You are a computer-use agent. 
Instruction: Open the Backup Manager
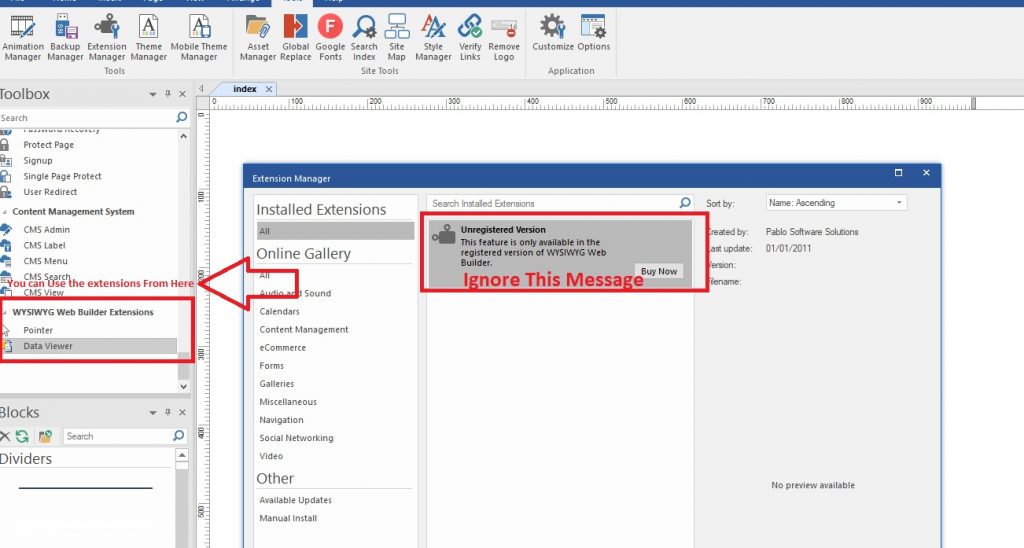[x=65, y=38]
